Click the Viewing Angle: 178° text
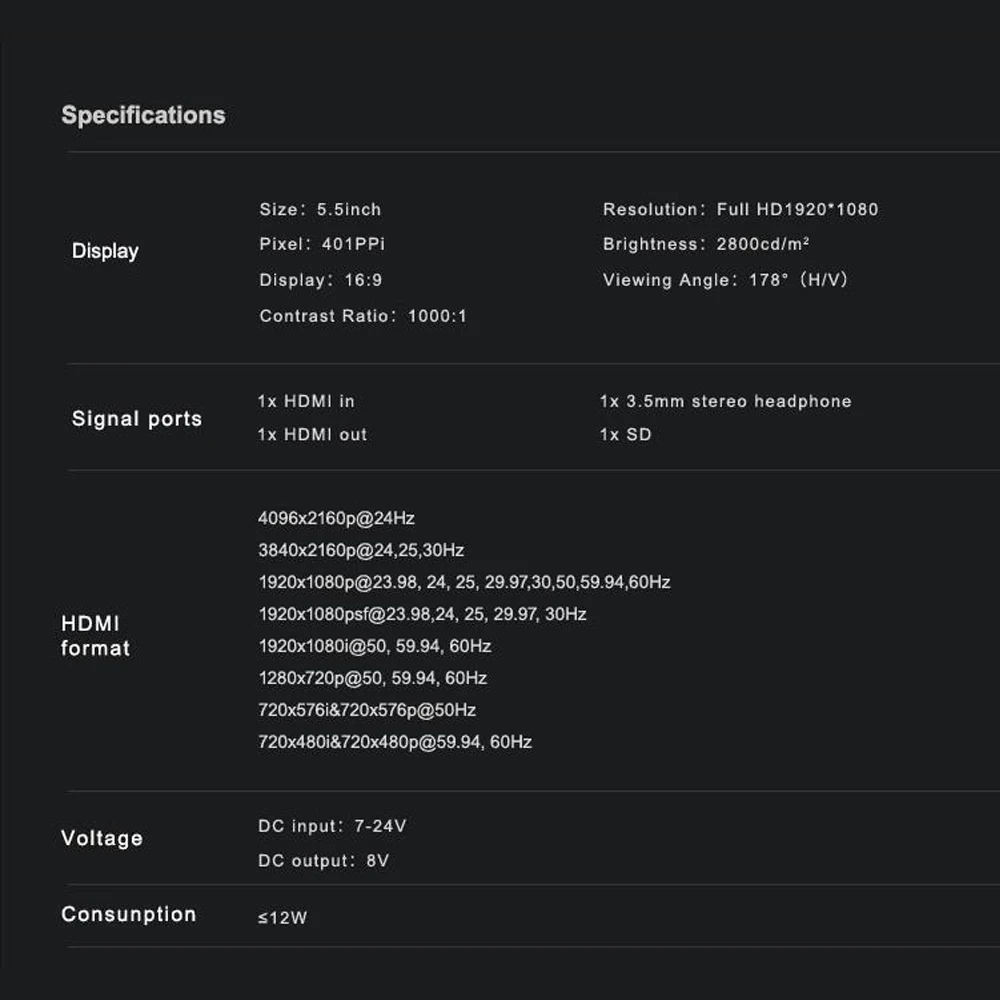The width and height of the screenshot is (1000, 1000). coord(725,280)
